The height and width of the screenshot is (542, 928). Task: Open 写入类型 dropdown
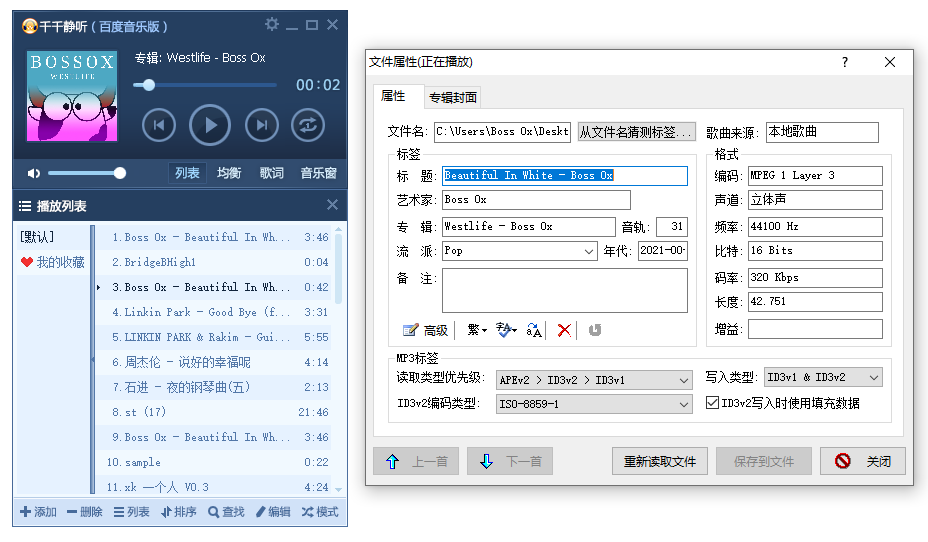pyautogui.click(x=823, y=378)
